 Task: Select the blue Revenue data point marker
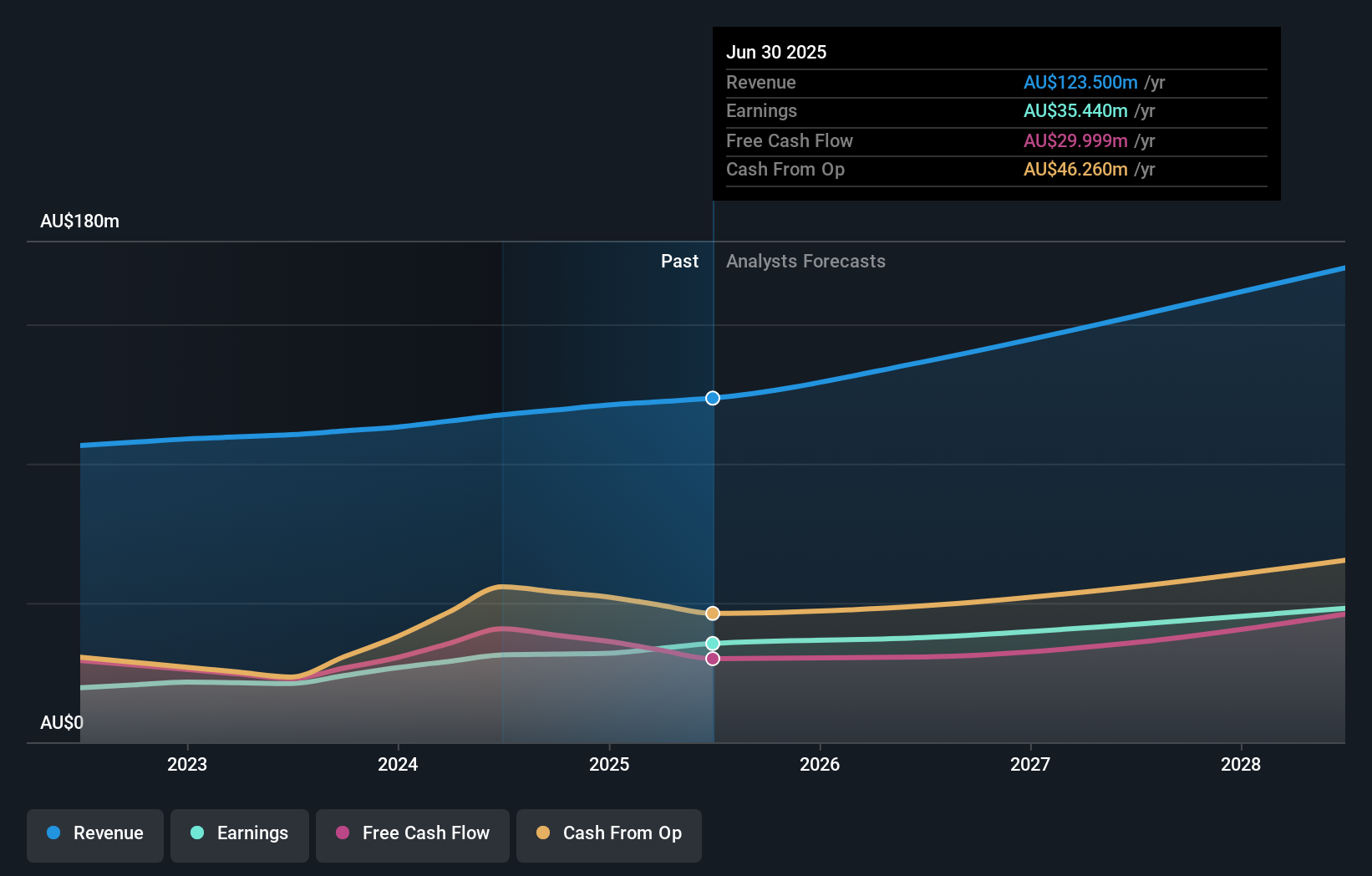[x=712, y=398]
